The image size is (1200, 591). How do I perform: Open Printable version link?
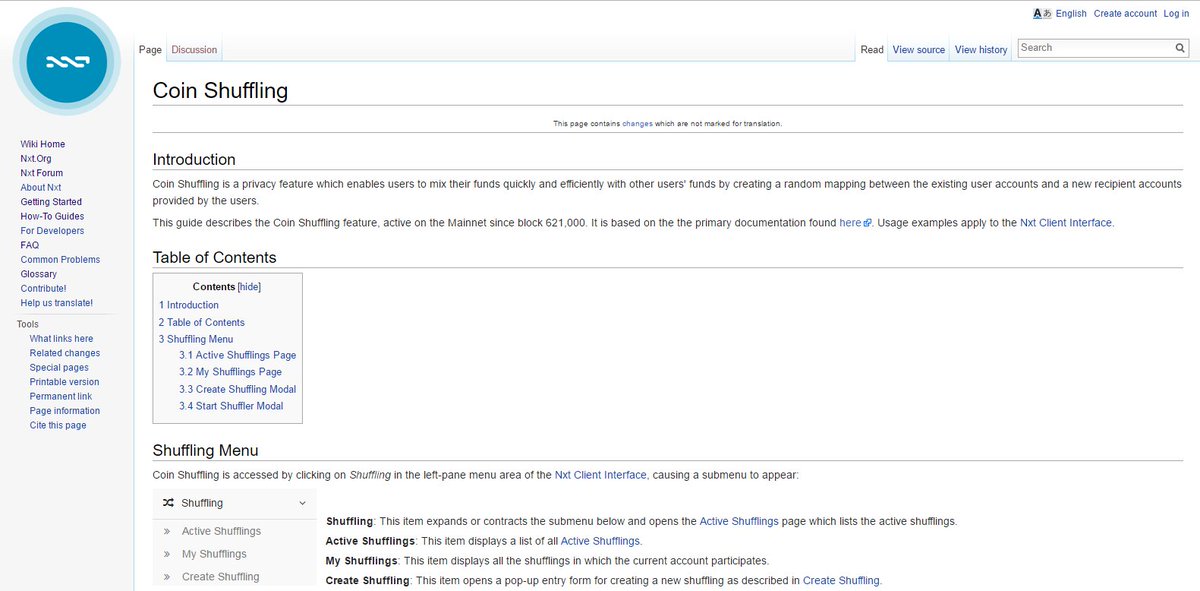click(x=64, y=382)
